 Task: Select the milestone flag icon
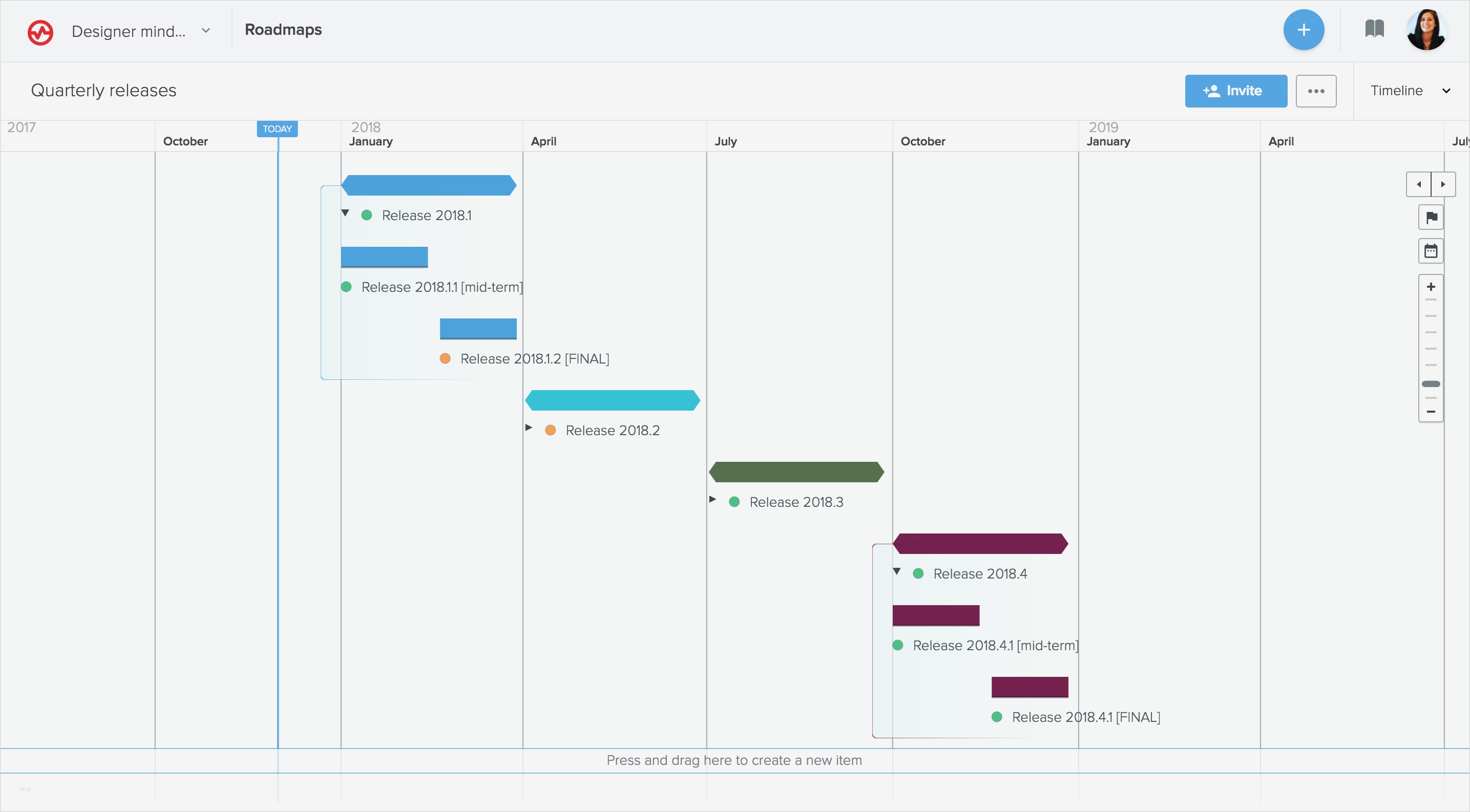[1431, 217]
